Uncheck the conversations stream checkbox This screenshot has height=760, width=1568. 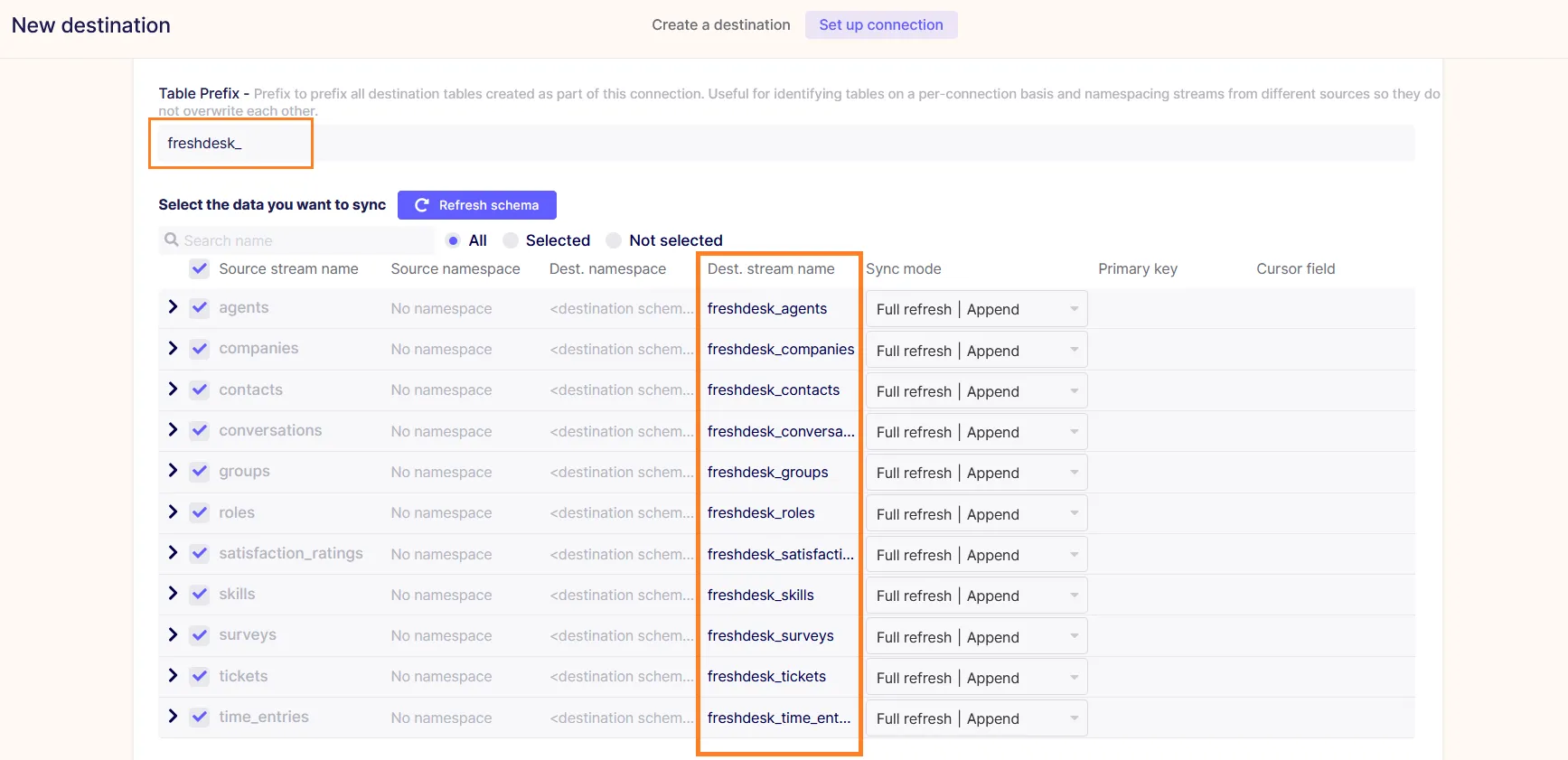coord(200,430)
